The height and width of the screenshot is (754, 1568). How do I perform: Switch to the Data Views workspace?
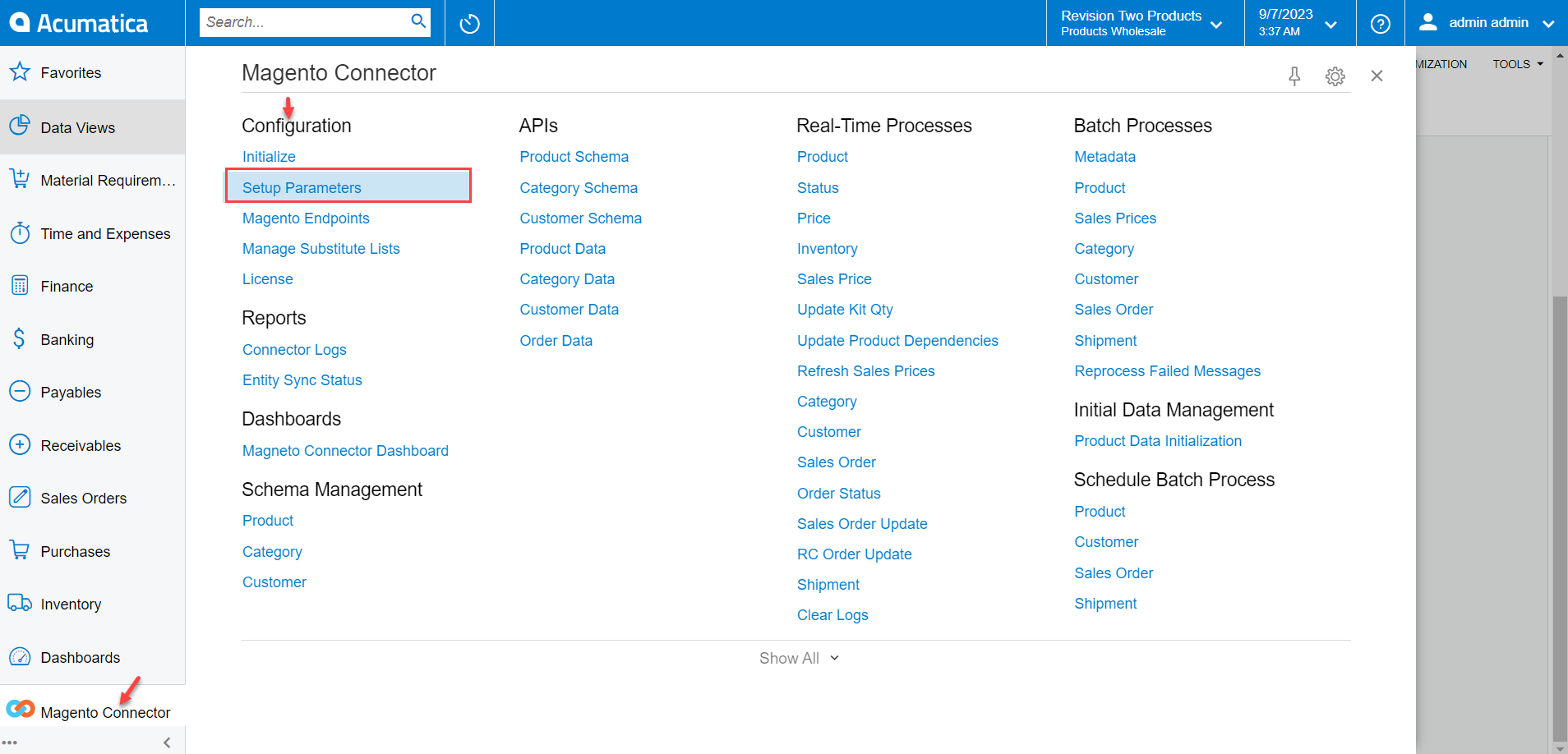click(x=76, y=127)
